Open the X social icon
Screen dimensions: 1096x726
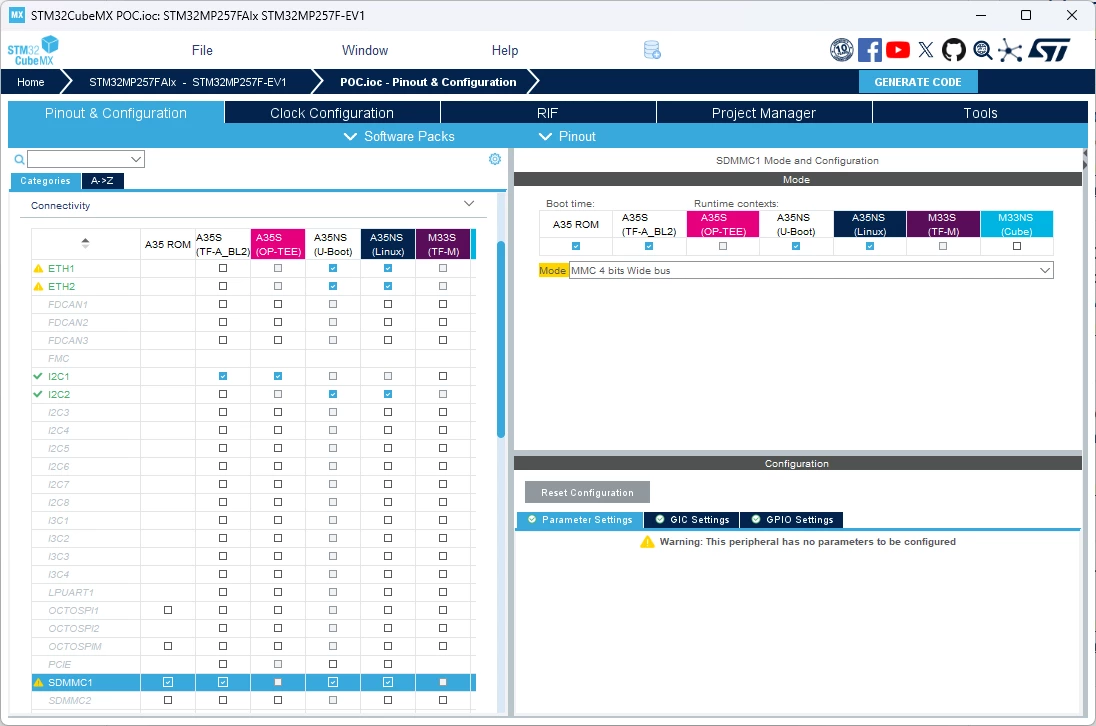point(925,50)
